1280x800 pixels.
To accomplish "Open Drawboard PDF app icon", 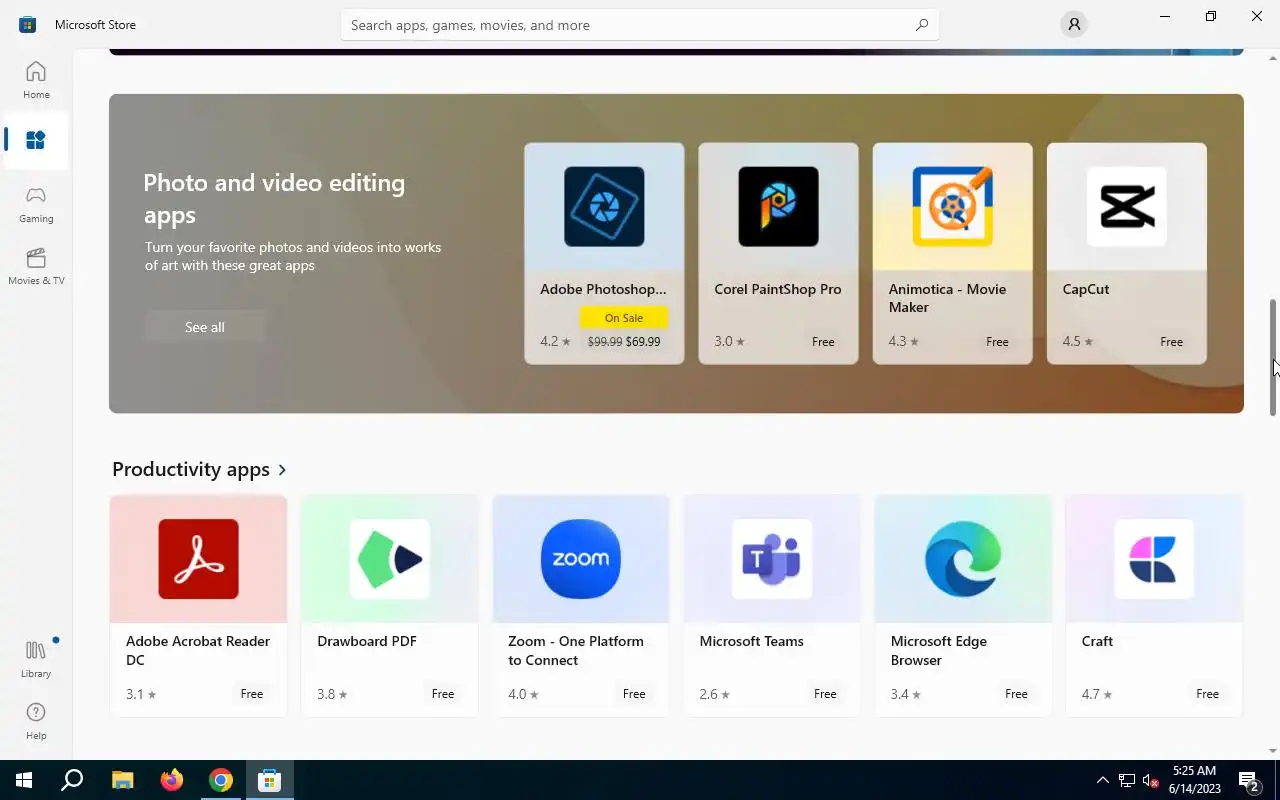I will pyautogui.click(x=389, y=558).
